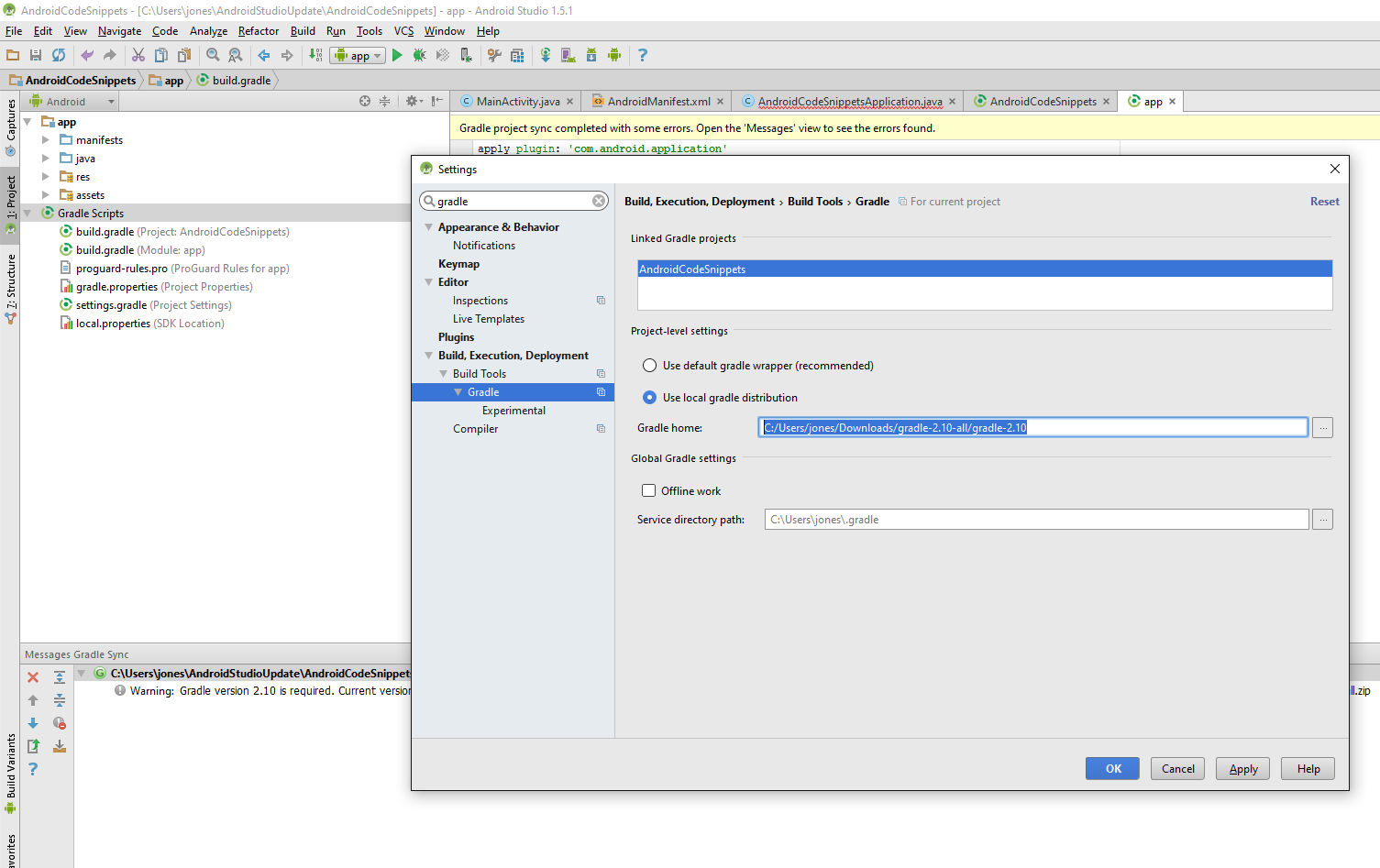This screenshot has height=868, width=1380.
Task: Select Live Templates in settings tree
Action: click(488, 319)
